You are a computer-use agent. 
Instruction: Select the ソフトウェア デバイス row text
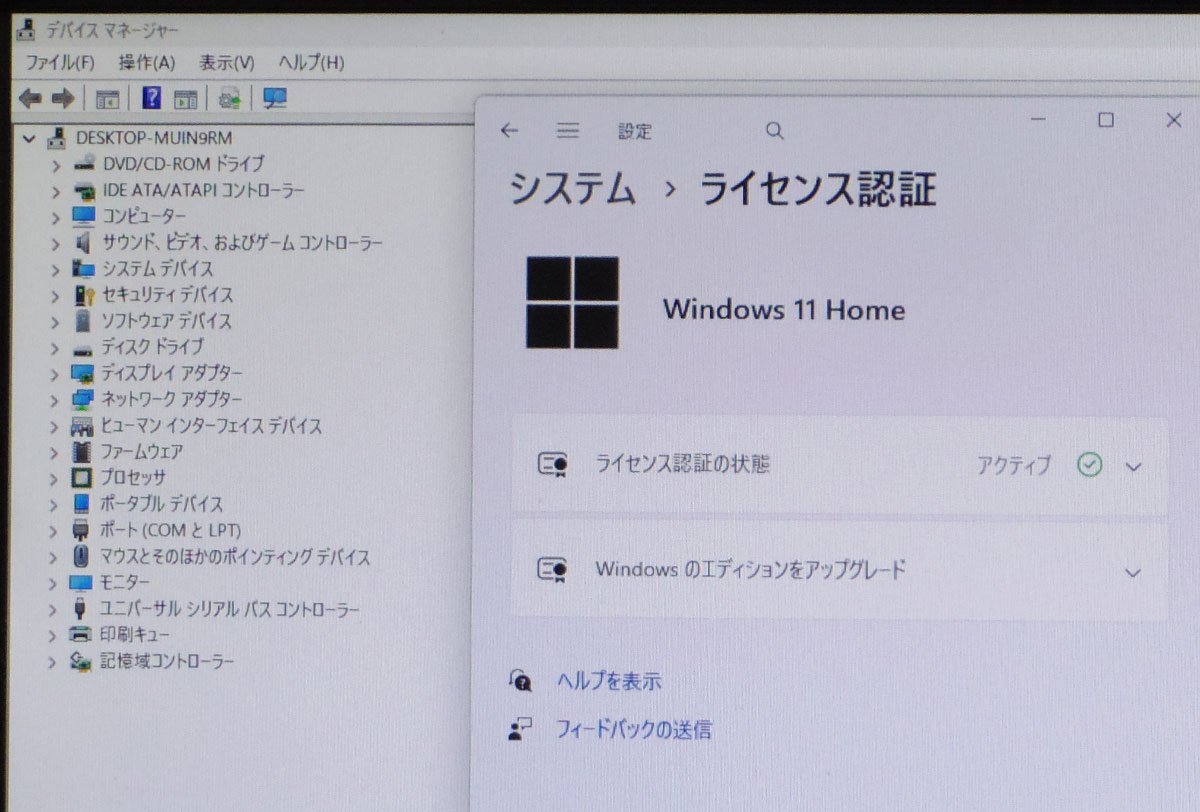pos(166,321)
